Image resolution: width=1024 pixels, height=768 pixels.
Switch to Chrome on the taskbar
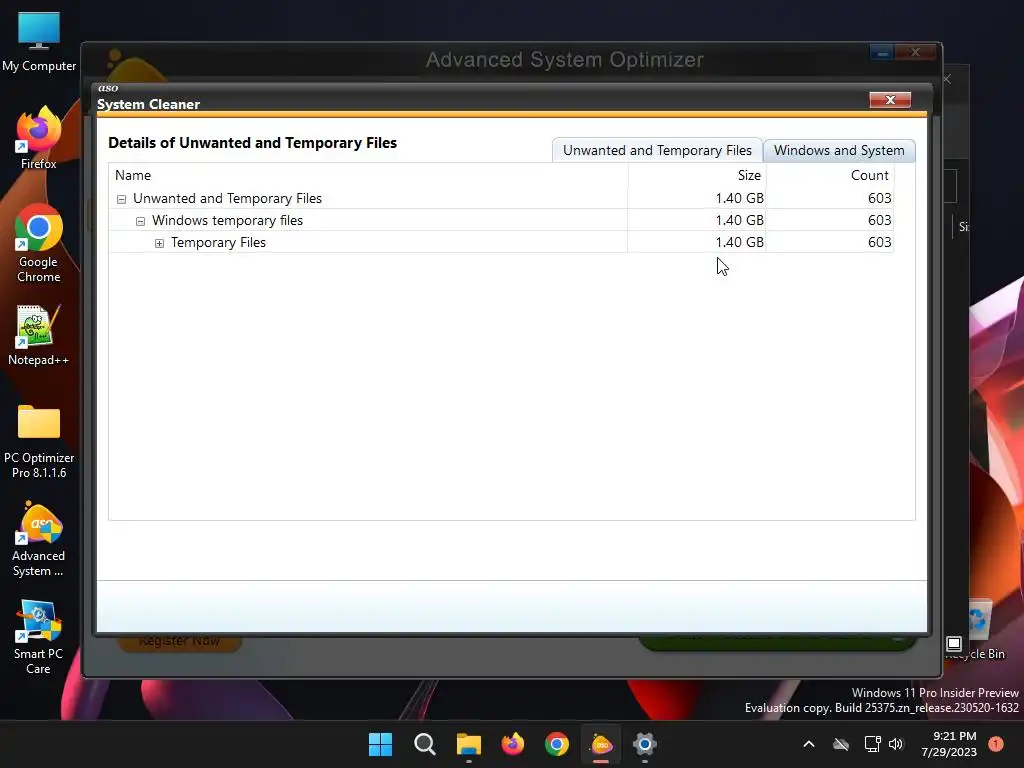[557, 744]
